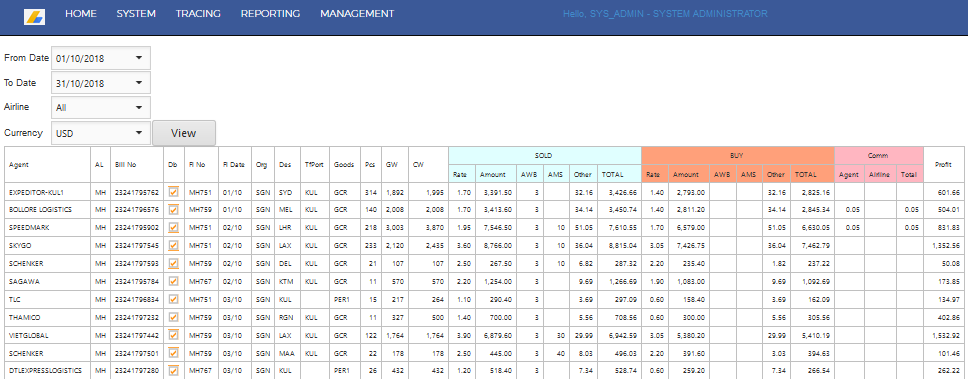Click the SOLD group header
Screen dimensions: 968x379
pyautogui.click(x=545, y=156)
